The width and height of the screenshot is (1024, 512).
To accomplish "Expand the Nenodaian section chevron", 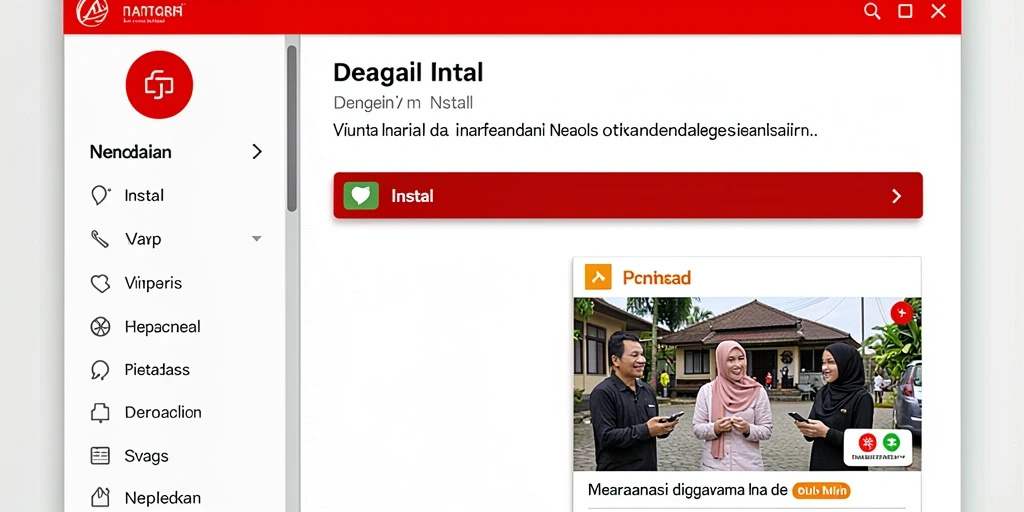I will coord(257,152).
